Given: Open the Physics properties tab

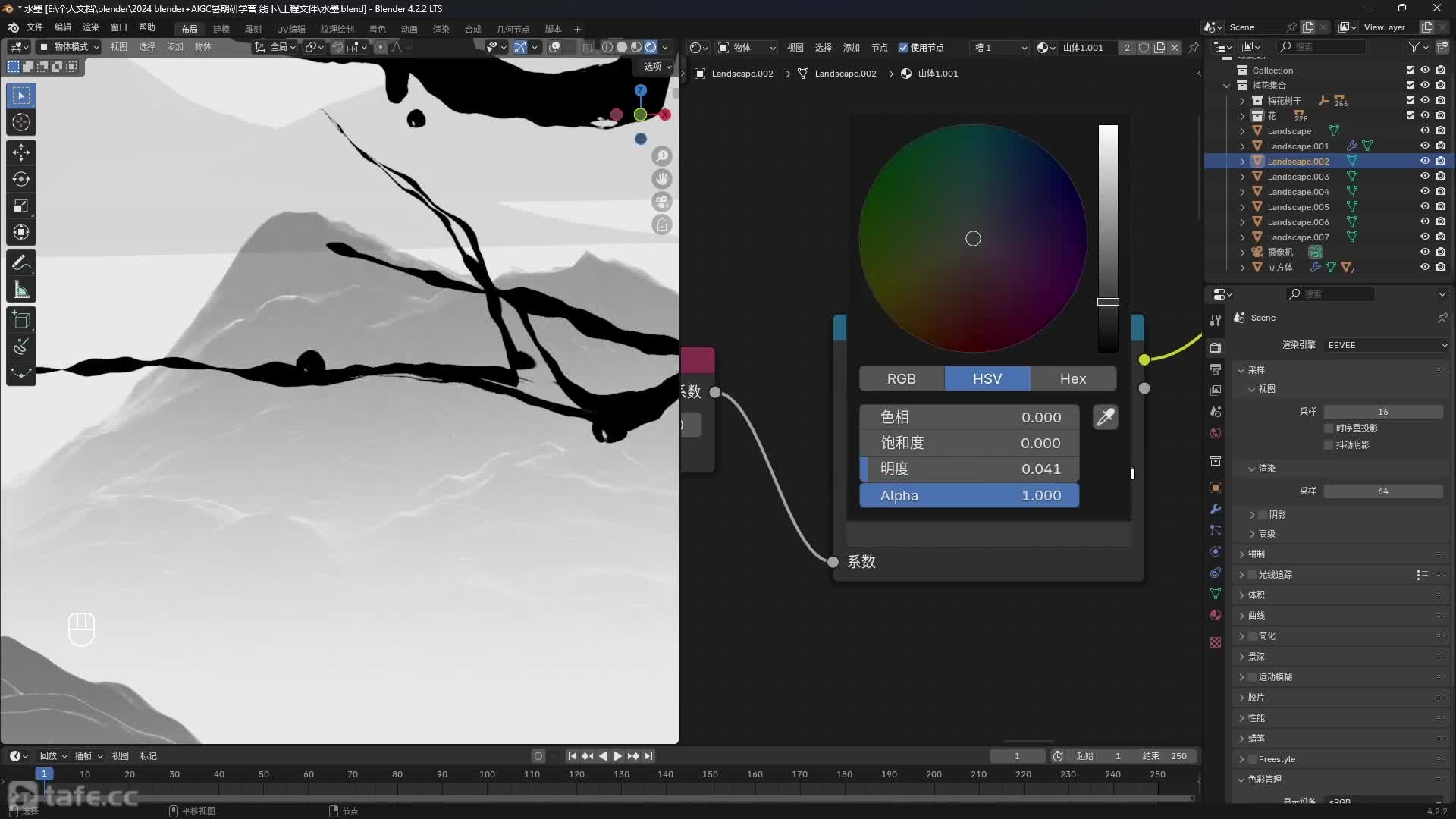Looking at the screenshot, I should 1216,551.
